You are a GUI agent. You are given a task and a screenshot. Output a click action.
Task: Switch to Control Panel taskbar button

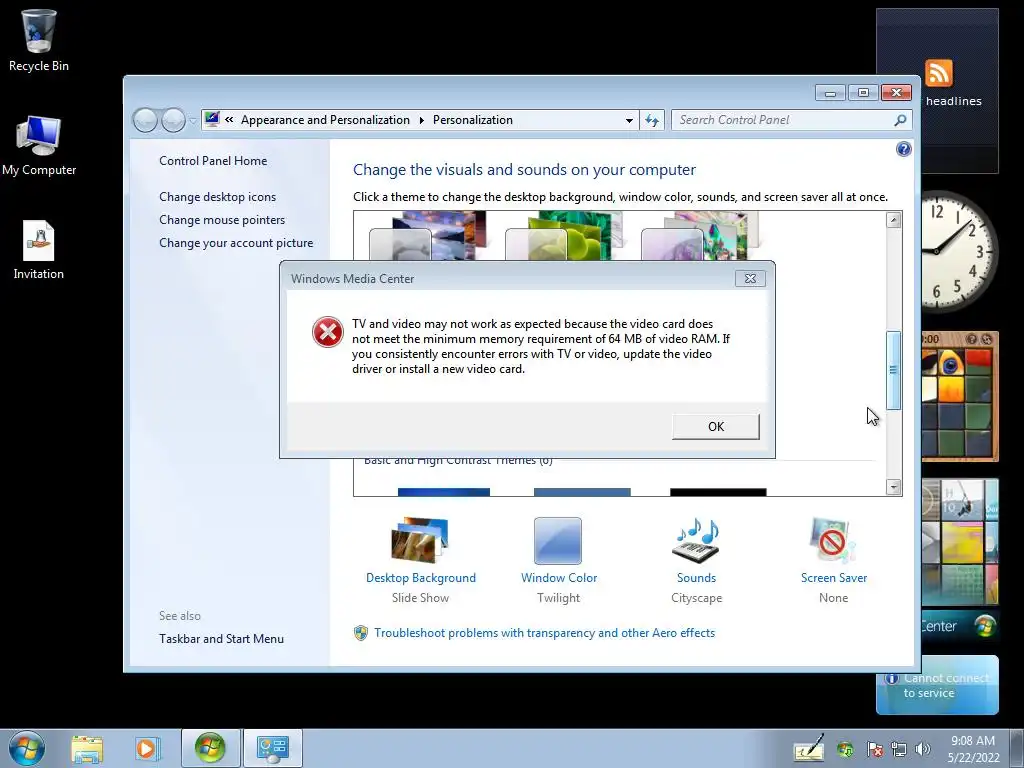272,748
